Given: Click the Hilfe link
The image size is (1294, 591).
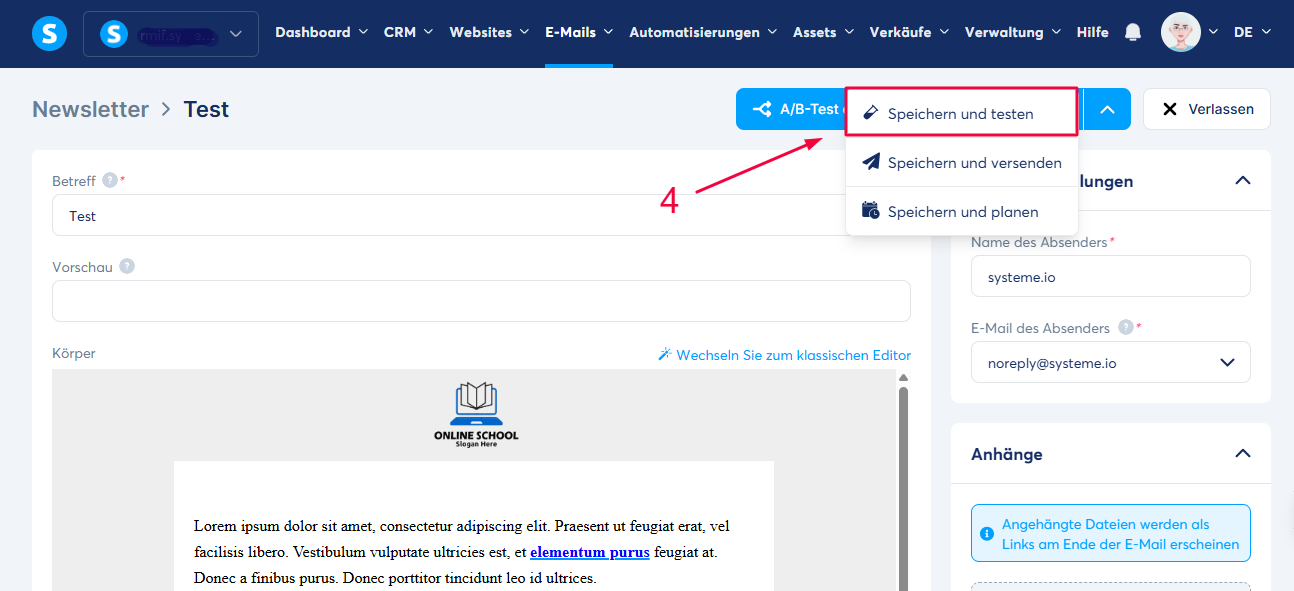Looking at the screenshot, I should pos(1092,32).
